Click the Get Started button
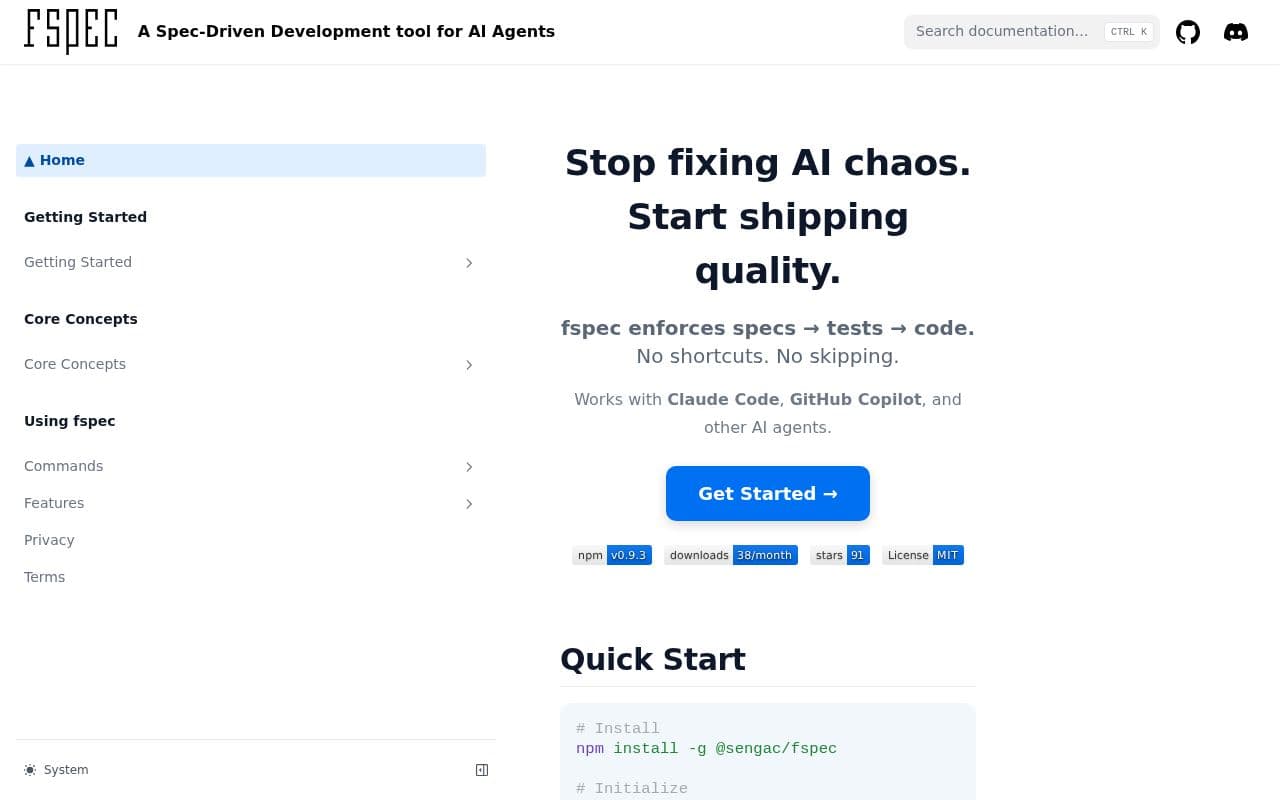The width and height of the screenshot is (1280, 800). [x=768, y=493]
